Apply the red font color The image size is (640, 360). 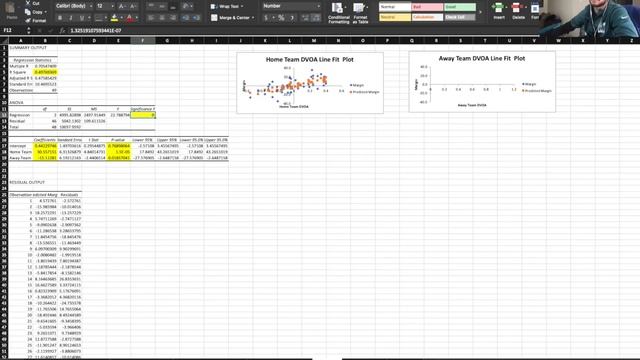[129, 18]
